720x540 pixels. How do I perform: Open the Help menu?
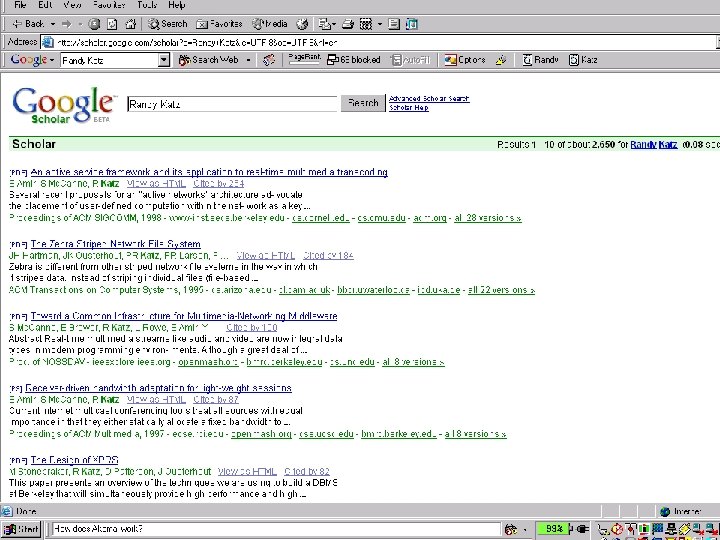pos(176,5)
